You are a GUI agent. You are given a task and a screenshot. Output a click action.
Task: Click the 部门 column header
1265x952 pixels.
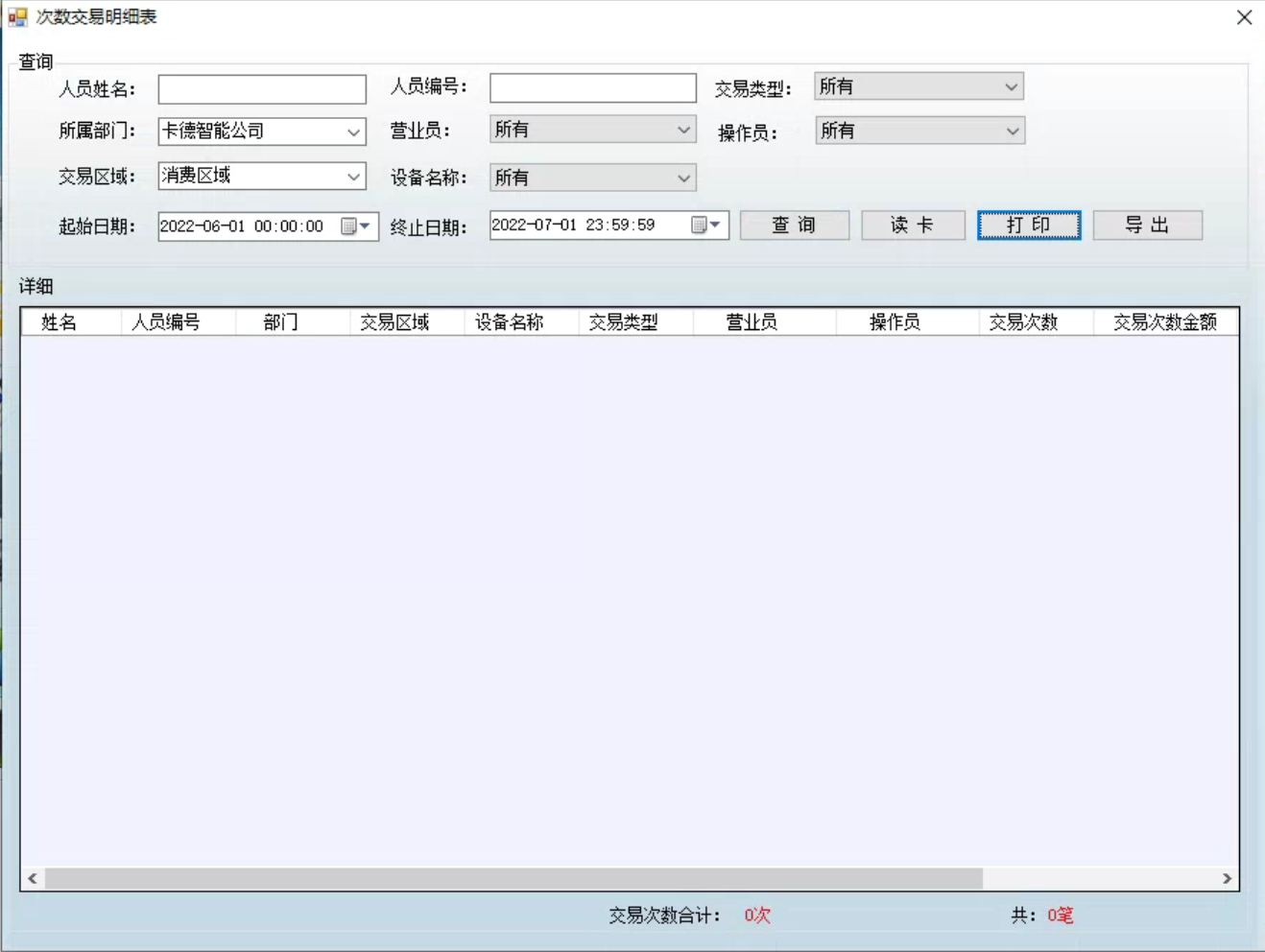pos(293,322)
